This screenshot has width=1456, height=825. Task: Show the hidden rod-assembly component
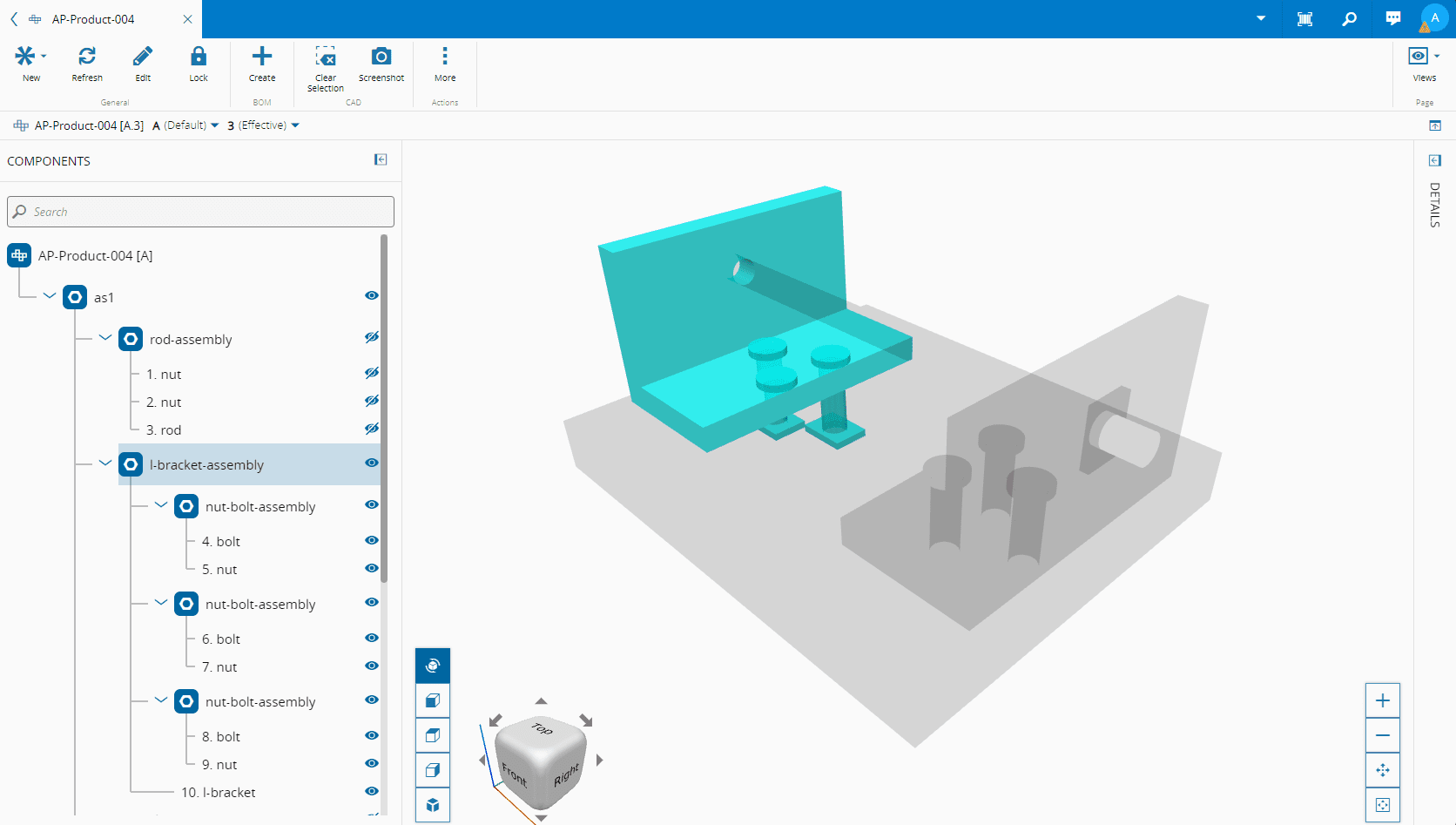coord(372,337)
